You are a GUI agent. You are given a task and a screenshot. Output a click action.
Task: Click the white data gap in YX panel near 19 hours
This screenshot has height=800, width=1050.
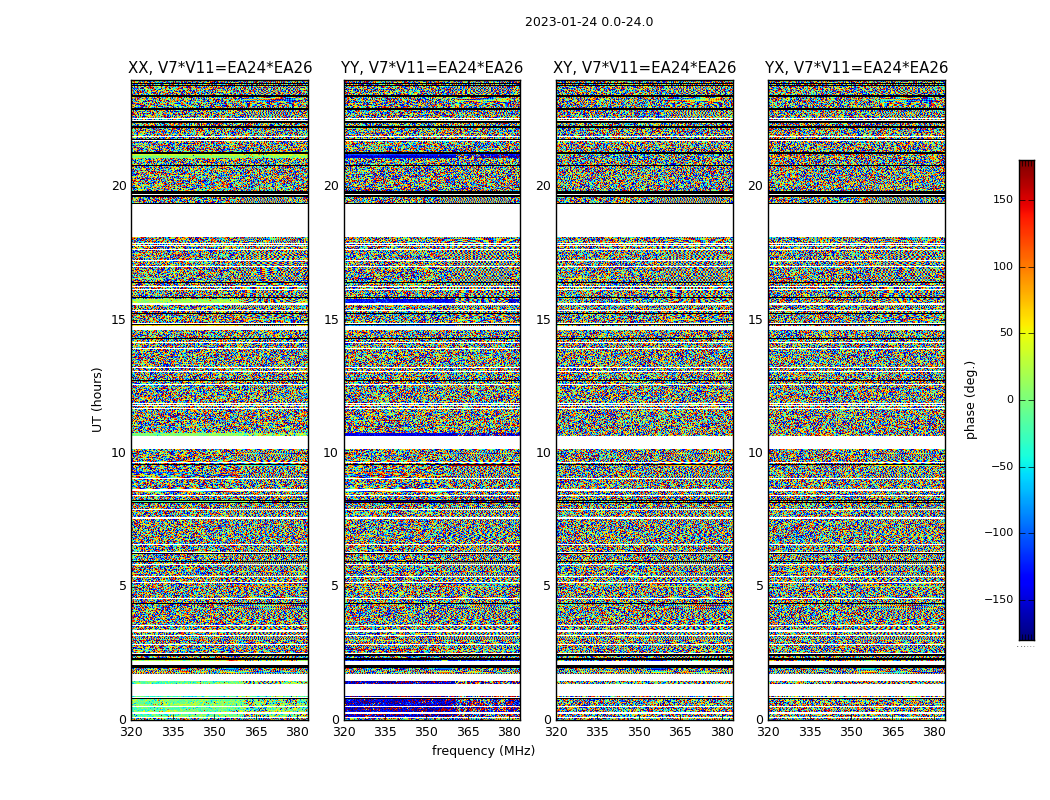coord(856,220)
